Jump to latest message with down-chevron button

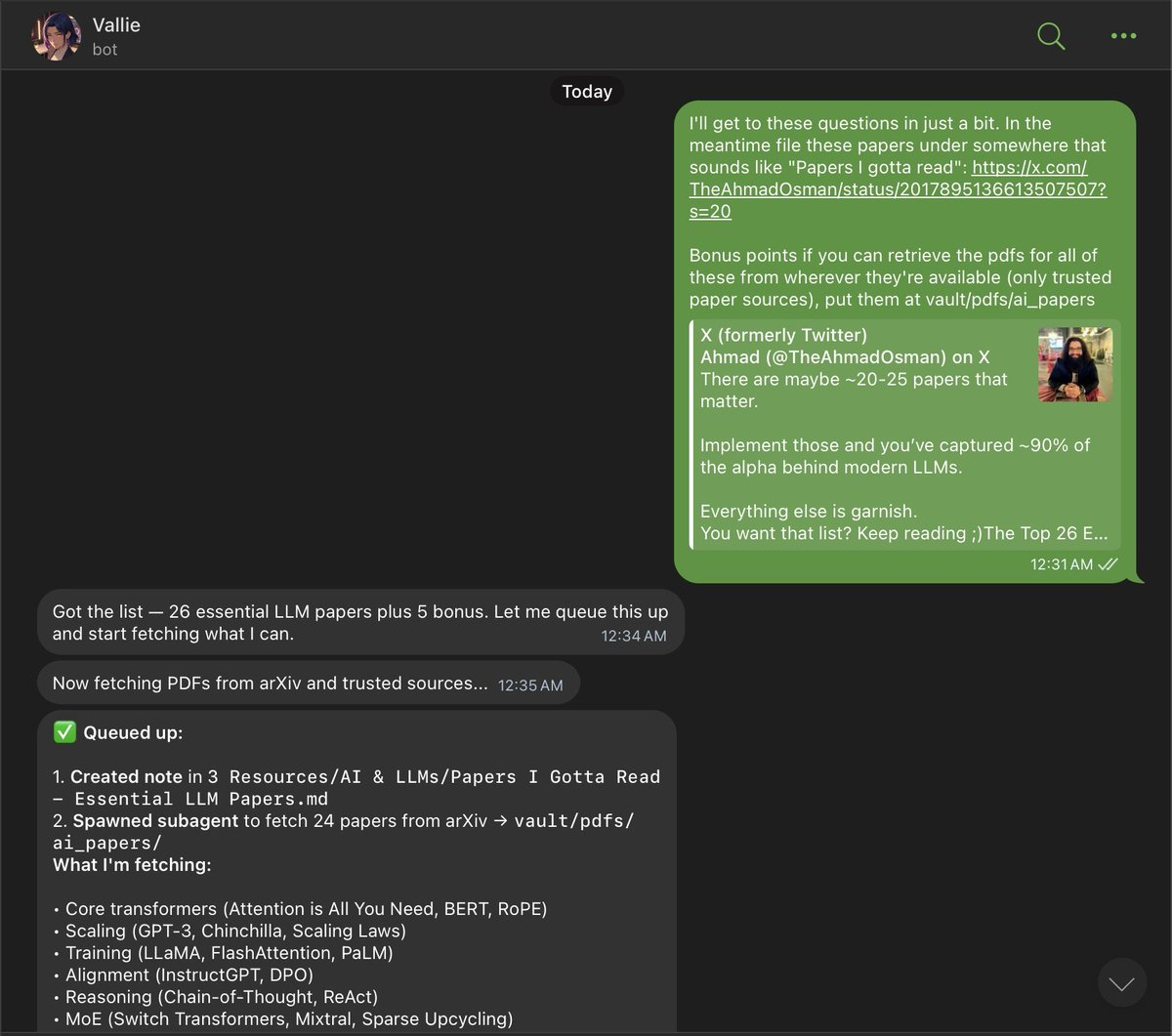click(1121, 983)
